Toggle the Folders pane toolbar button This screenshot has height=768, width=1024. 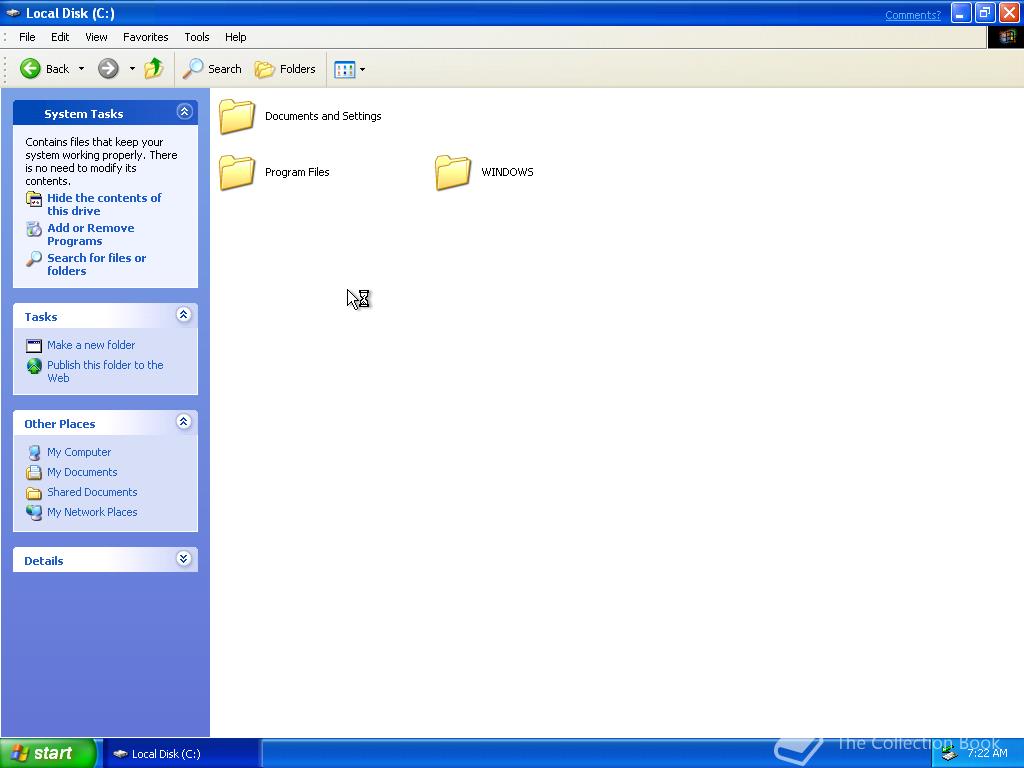[x=285, y=69]
